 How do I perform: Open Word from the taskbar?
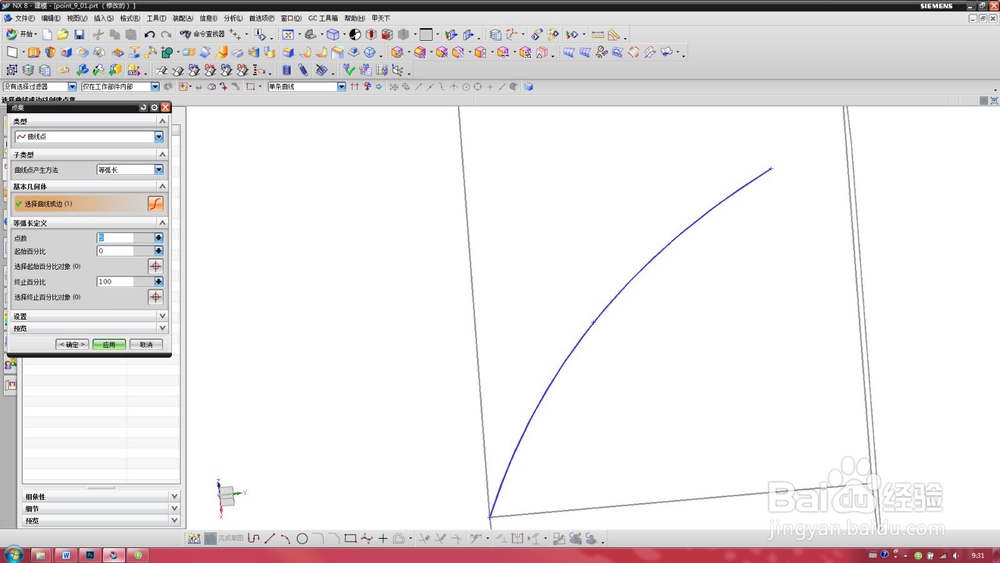click(x=65, y=555)
